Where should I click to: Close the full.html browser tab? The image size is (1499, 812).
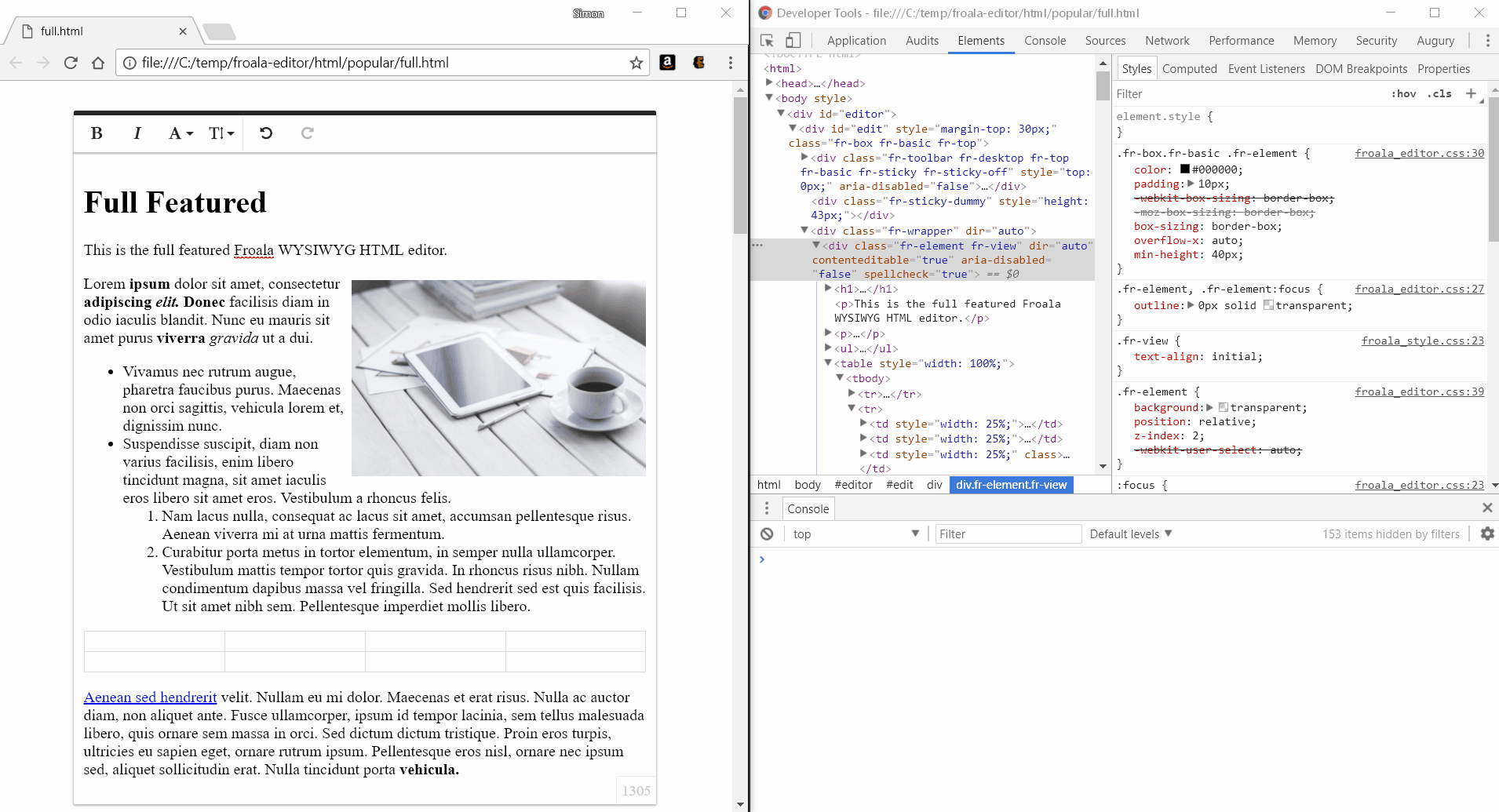(182, 31)
